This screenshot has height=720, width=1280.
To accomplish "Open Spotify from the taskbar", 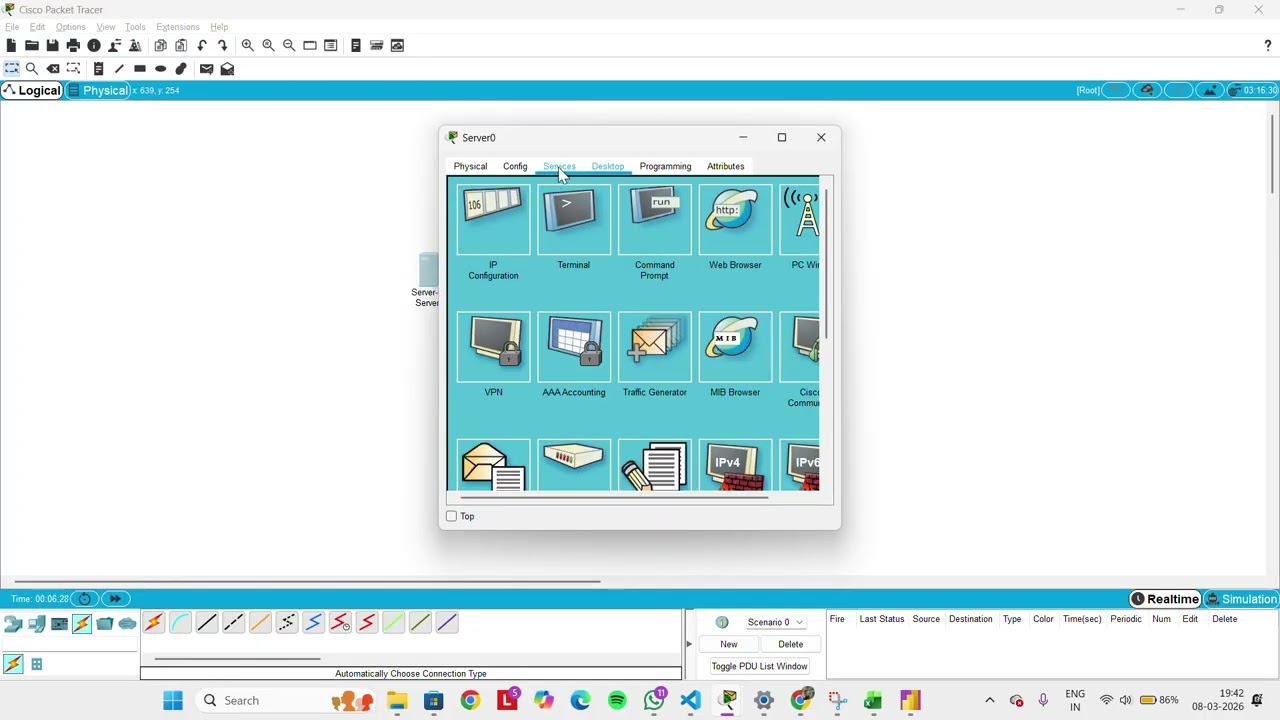I will 617,700.
